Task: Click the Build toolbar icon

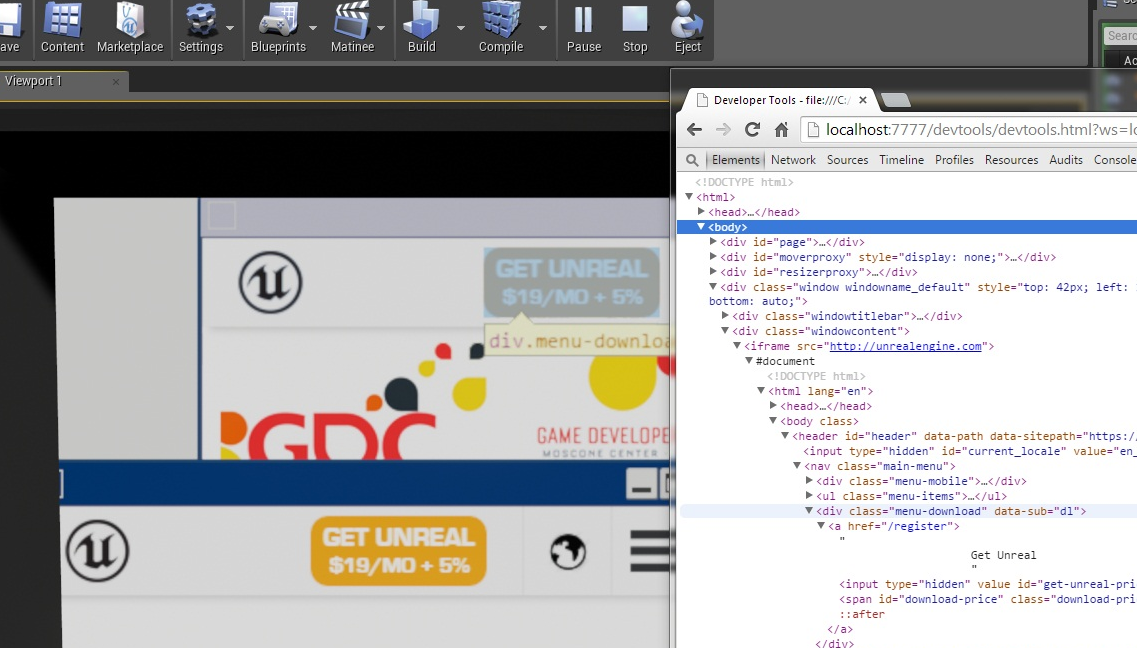Action: click(x=421, y=28)
